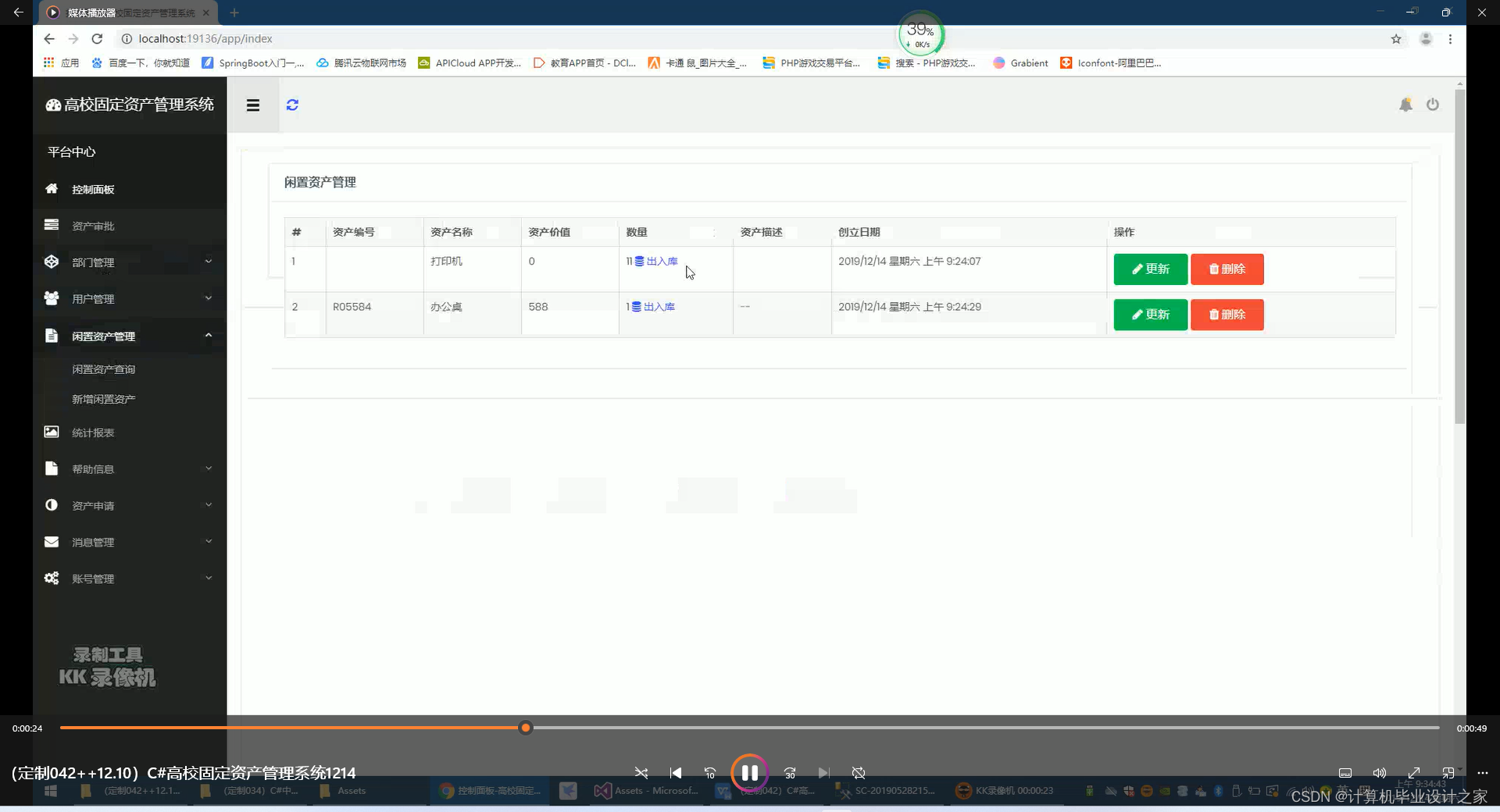Click the browser address bar URL

tap(205, 39)
